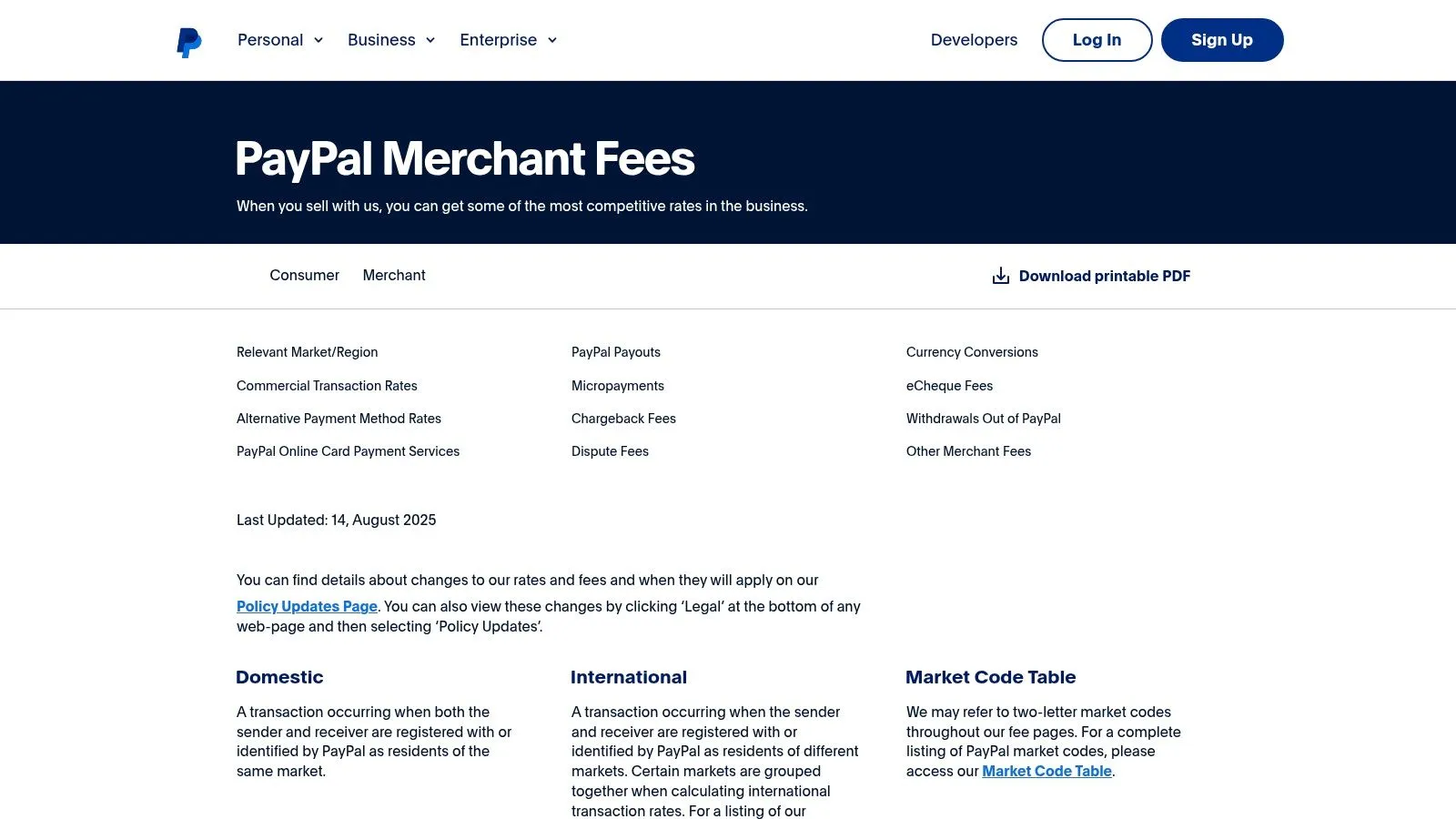Click the Sign Up button
This screenshot has width=1456, height=819.
click(x=1221, y=39)
